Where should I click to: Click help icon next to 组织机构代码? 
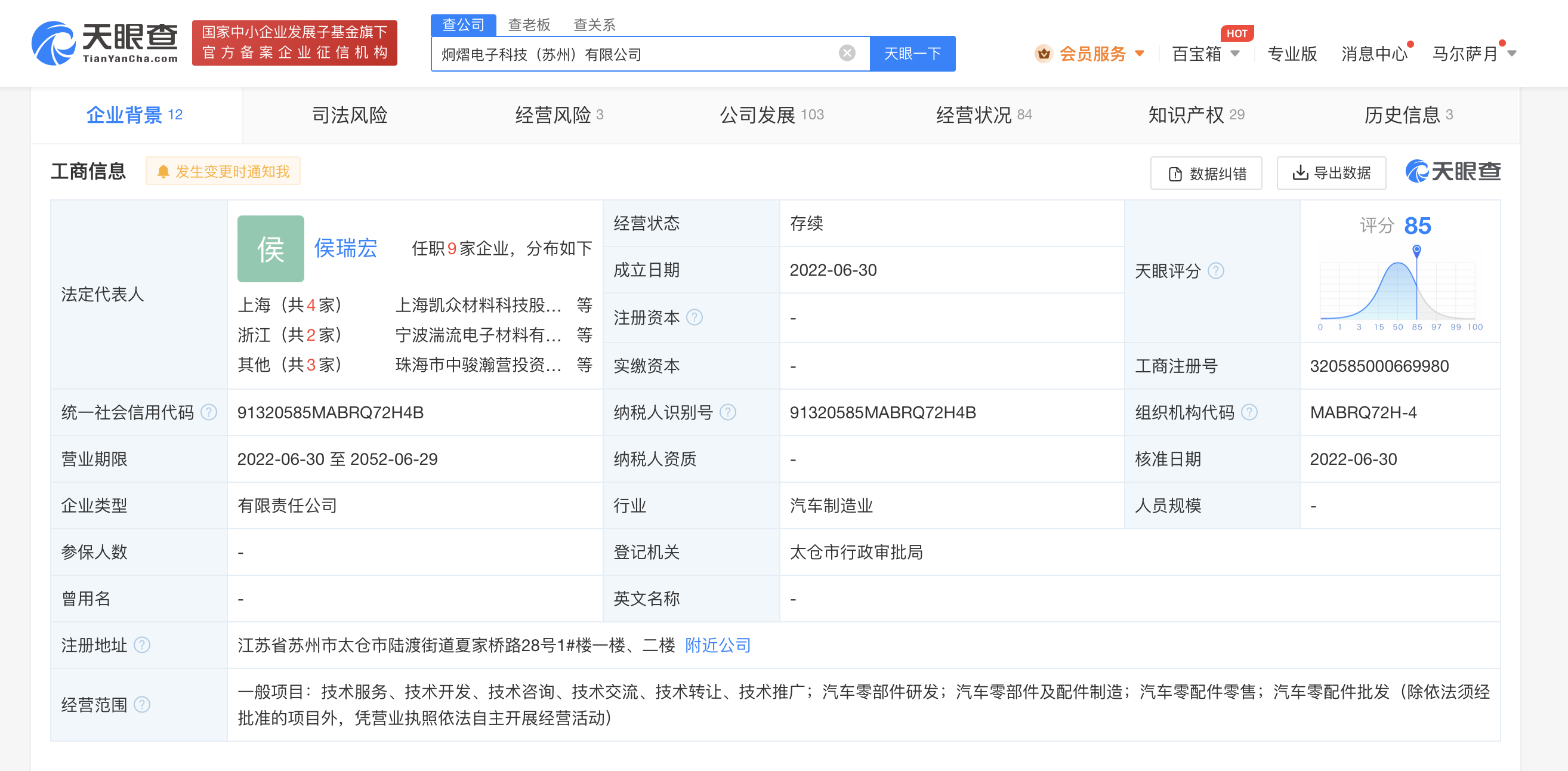coord(1249,413)
